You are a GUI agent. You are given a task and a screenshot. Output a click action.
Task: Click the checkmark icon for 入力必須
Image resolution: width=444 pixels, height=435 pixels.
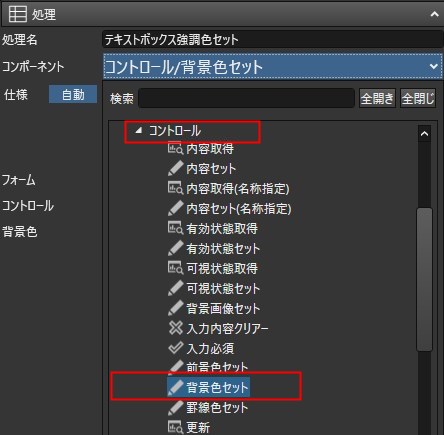click(176, 348)
